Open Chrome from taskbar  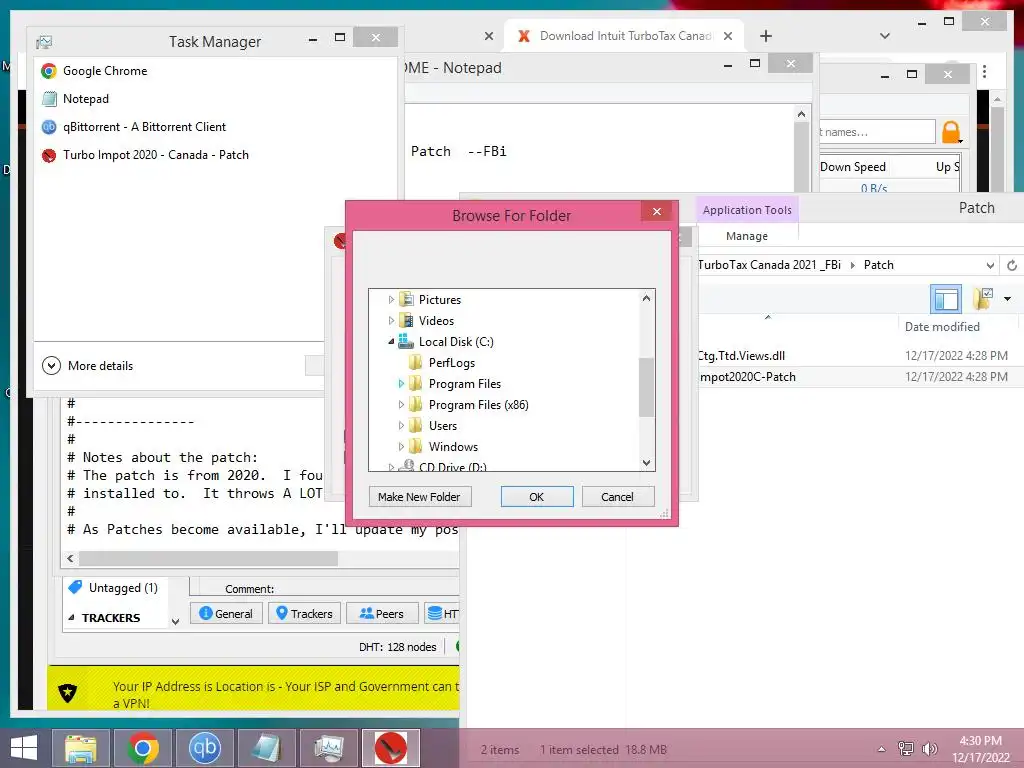[143, 748]
